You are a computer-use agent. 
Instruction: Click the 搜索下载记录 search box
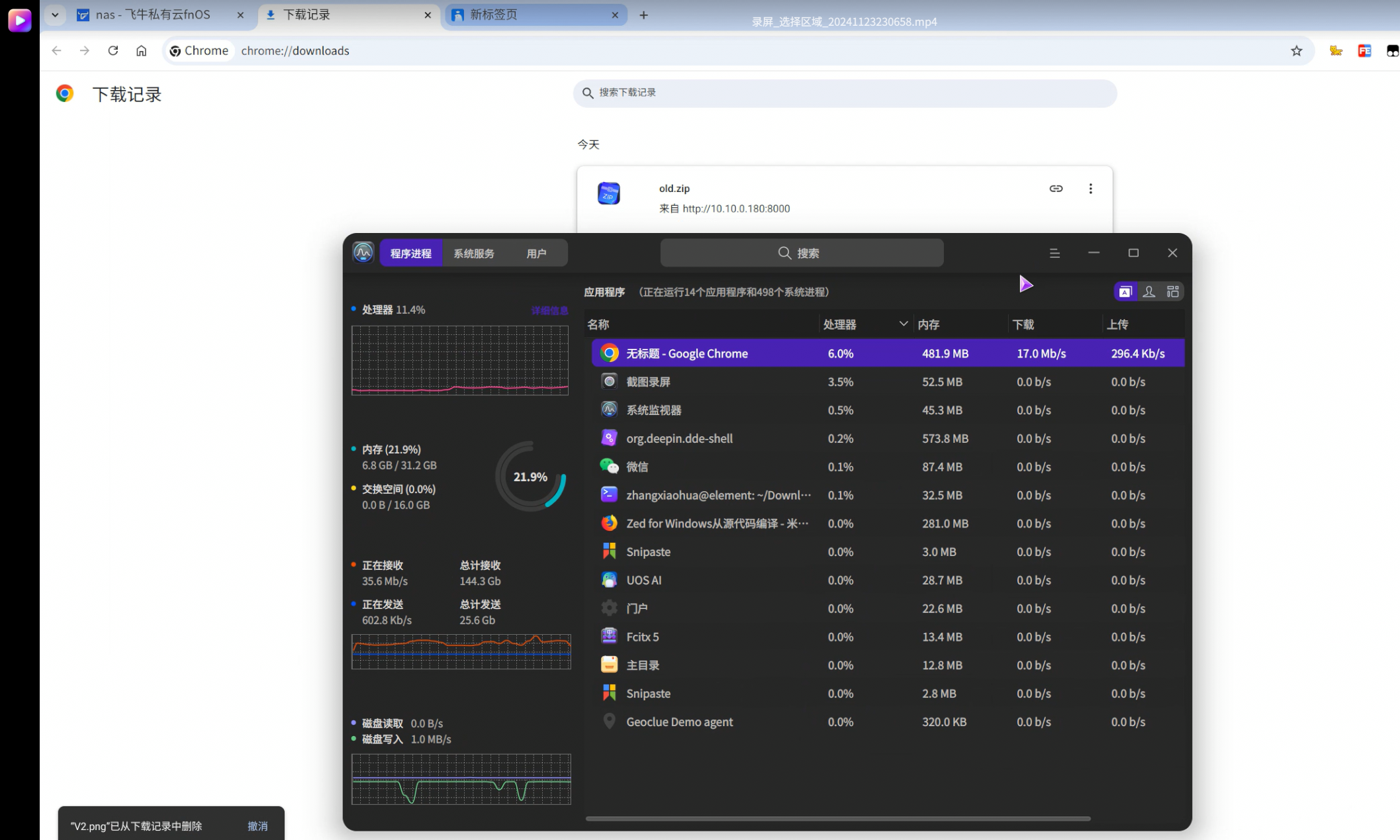click(845, 93)
